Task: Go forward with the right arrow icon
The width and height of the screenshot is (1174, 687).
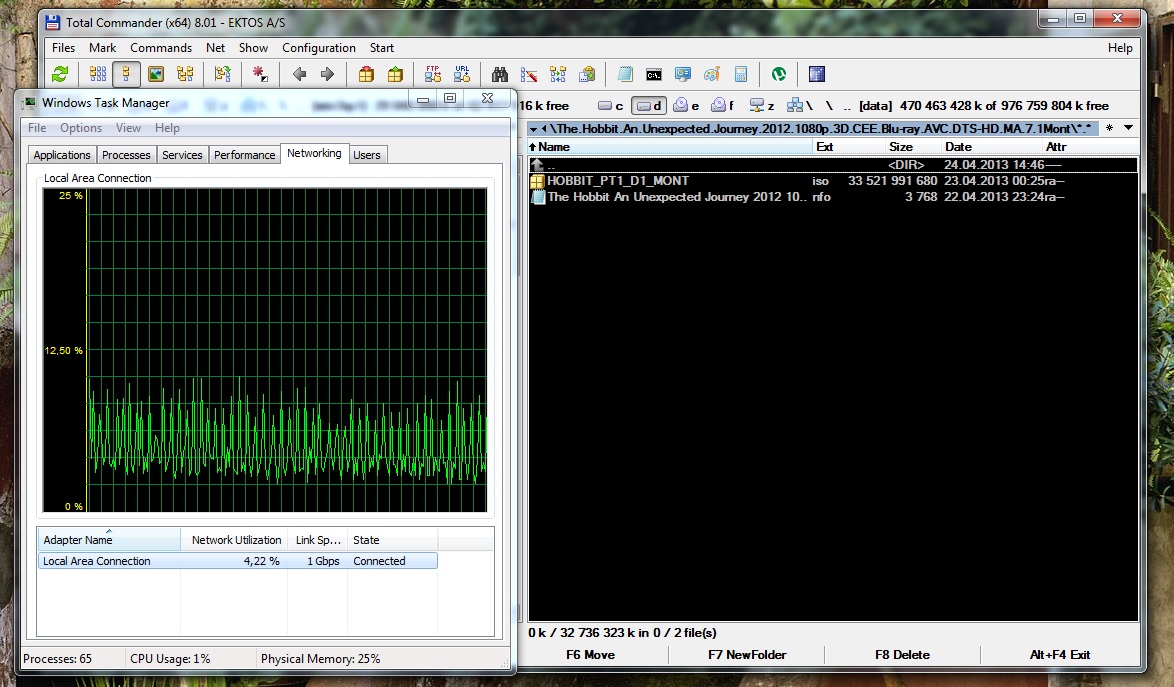Action: (327, 74)
